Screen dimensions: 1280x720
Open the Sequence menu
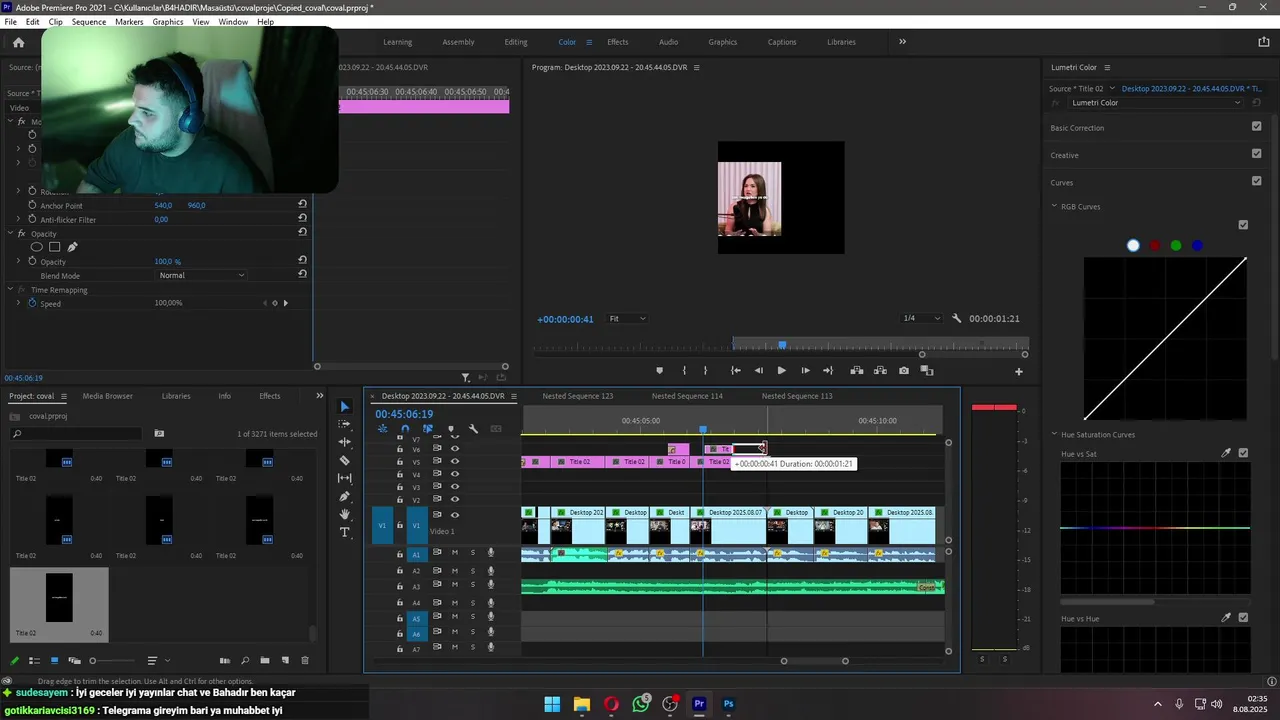click(88, 21)
